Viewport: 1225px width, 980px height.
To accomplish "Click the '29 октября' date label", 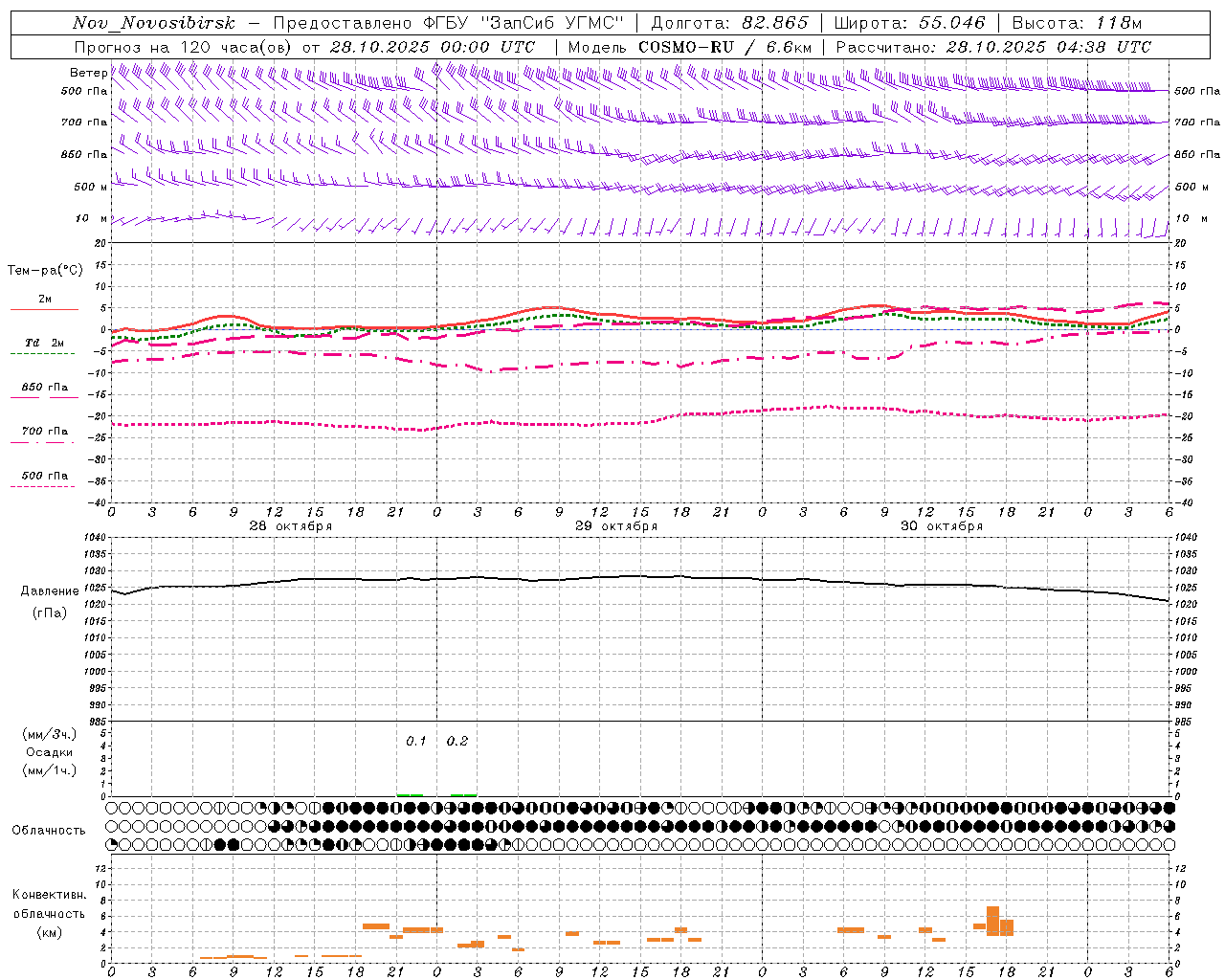I will pyautogui.click(x=616, y=526).
